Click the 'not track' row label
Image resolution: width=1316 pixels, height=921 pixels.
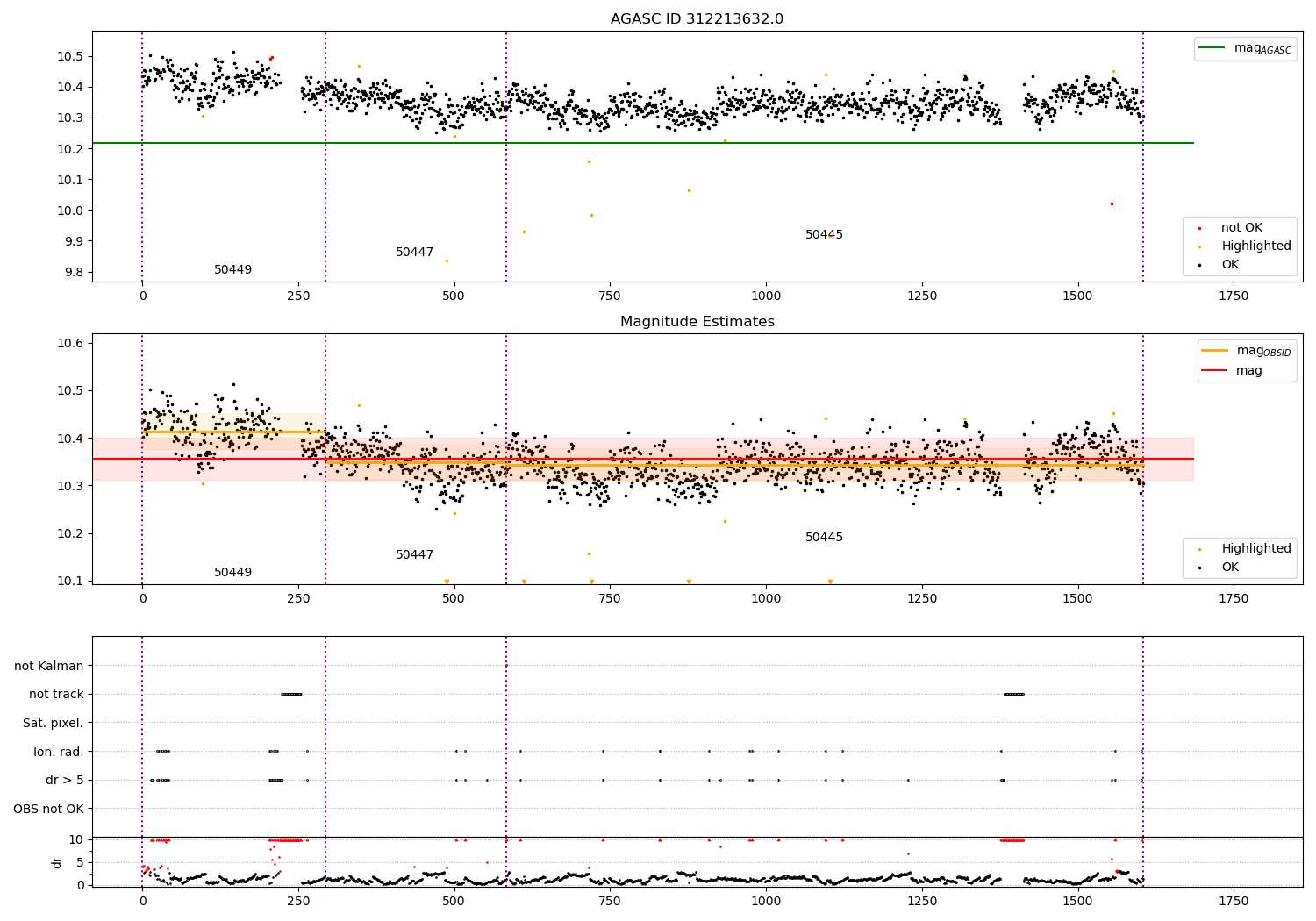(x=56, y=695)
